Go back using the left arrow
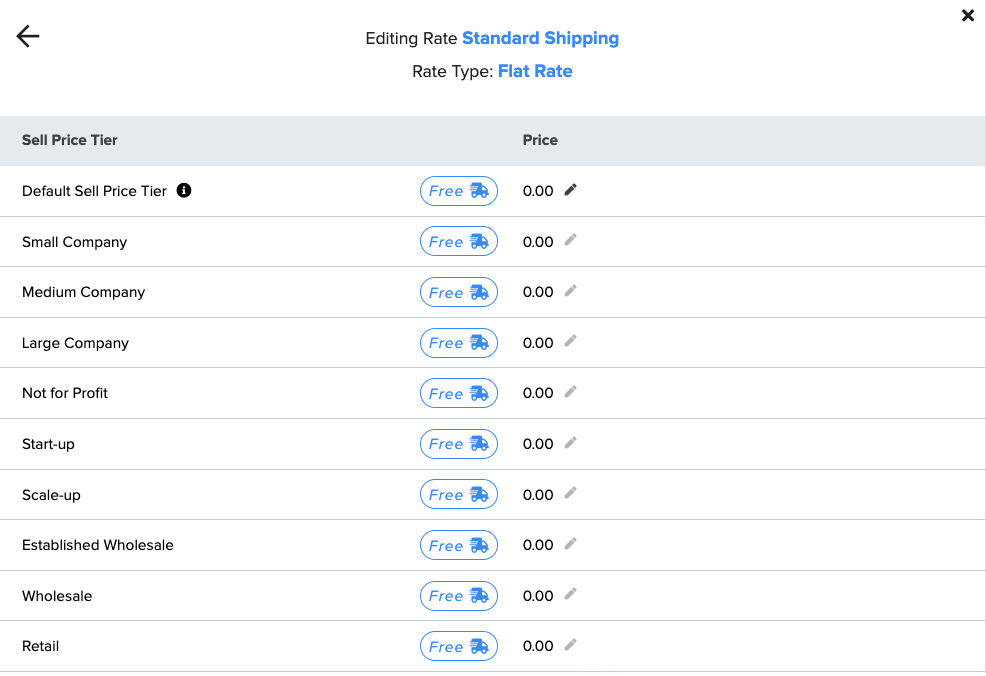This screenshot has height=676, width=986. coord(28,36)
